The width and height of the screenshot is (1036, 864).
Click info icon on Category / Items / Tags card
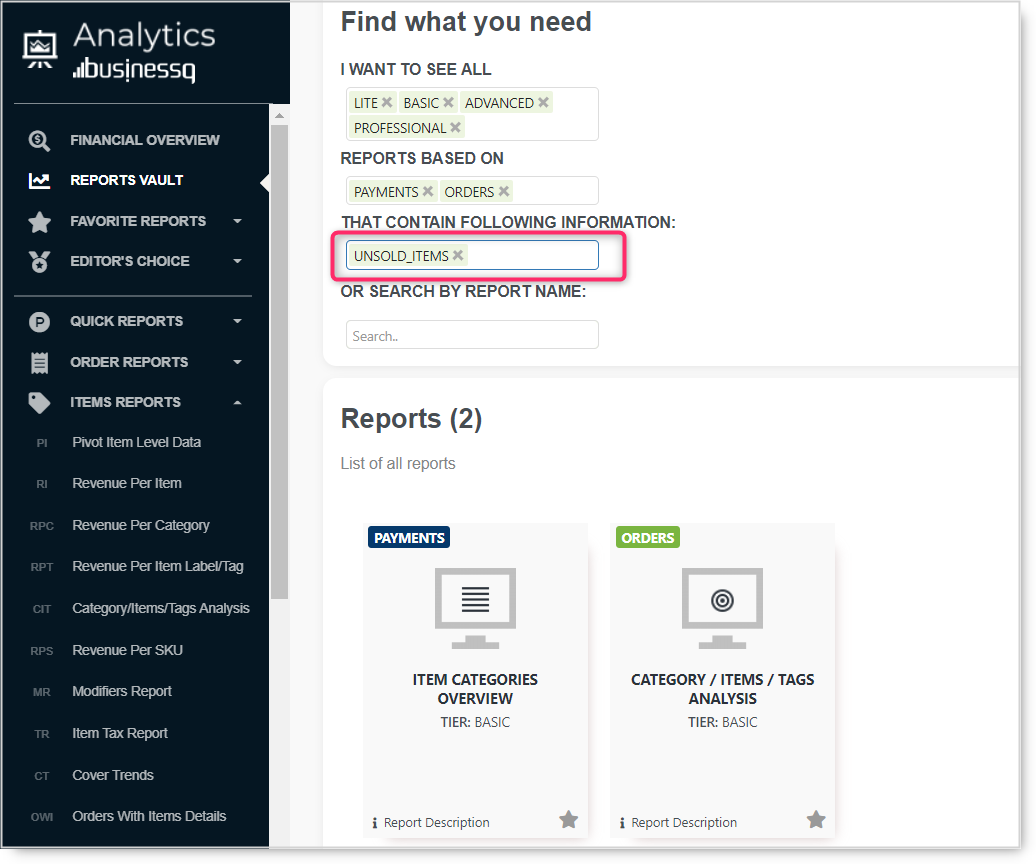pos(622,823)
